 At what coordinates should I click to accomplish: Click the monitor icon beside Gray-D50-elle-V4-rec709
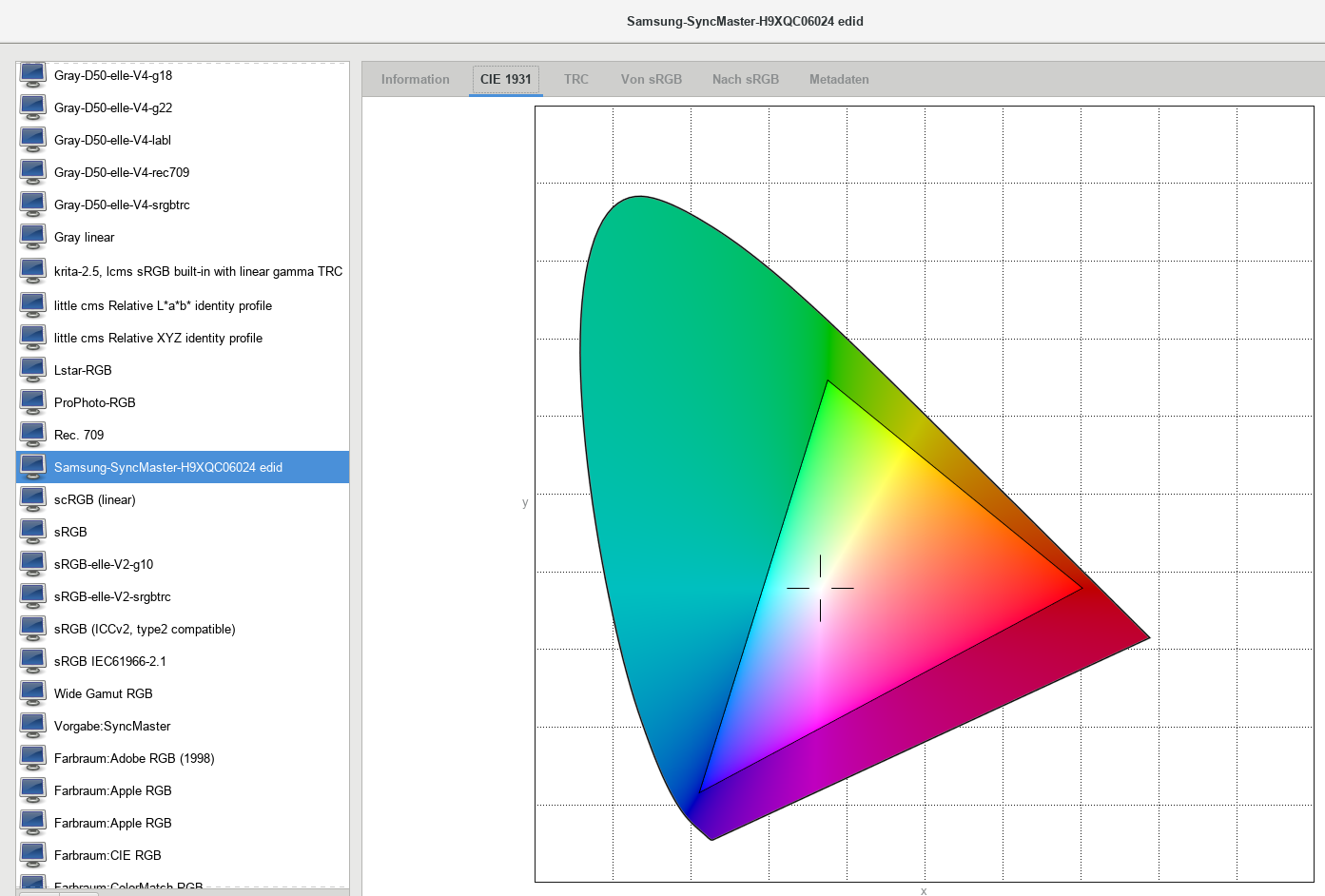pos(33,172)
